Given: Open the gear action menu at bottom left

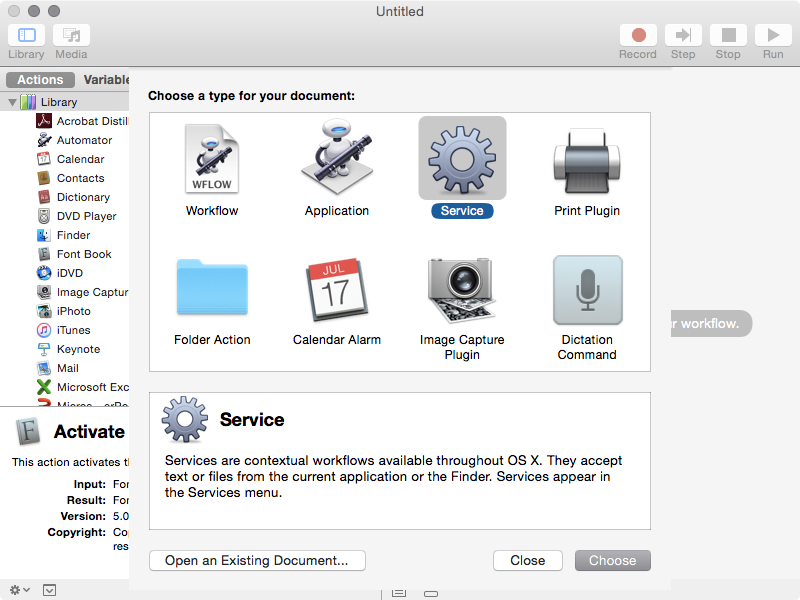Looking at the screenshot, I should 19,590.
